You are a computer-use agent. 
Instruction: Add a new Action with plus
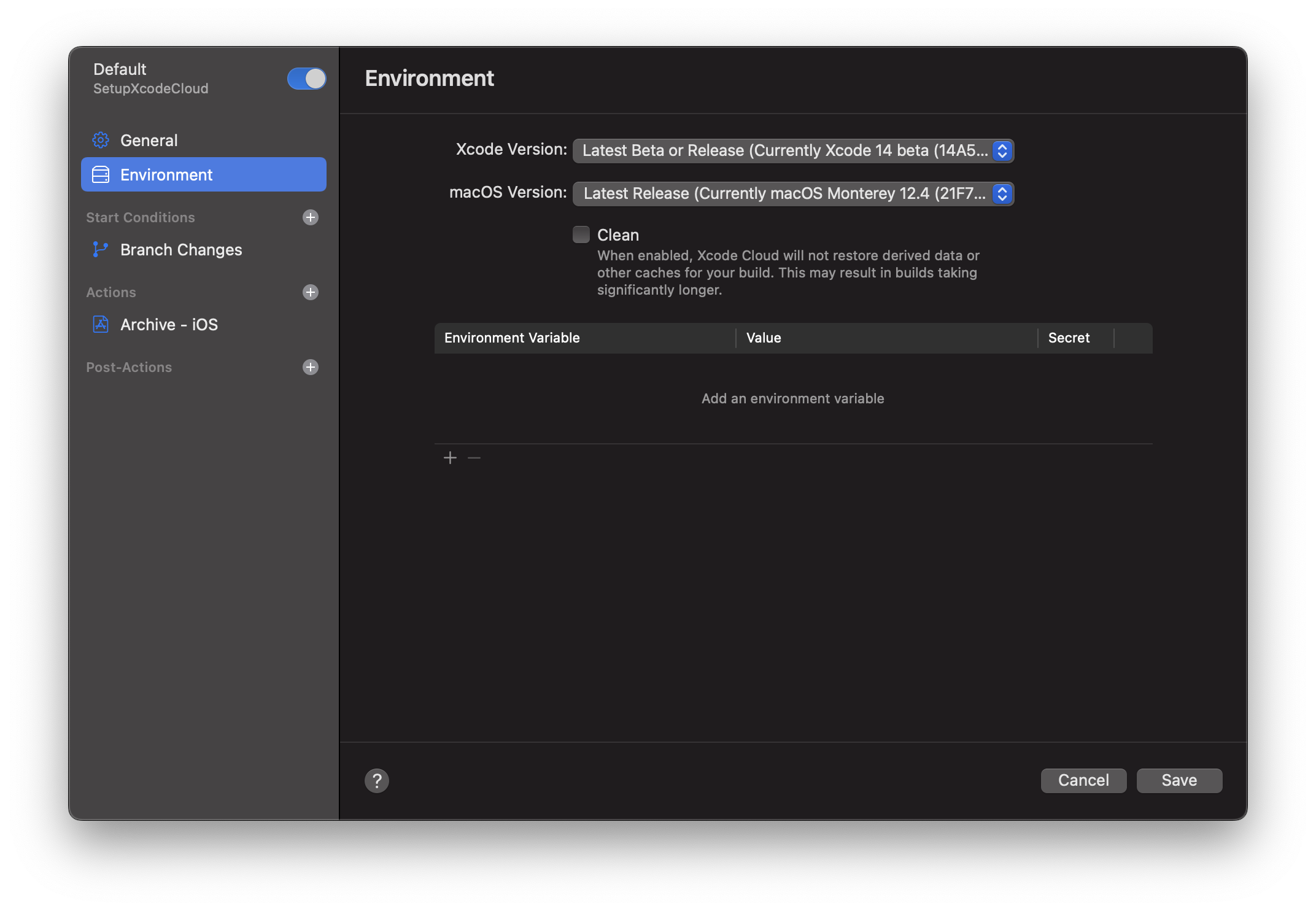point(311,292)
